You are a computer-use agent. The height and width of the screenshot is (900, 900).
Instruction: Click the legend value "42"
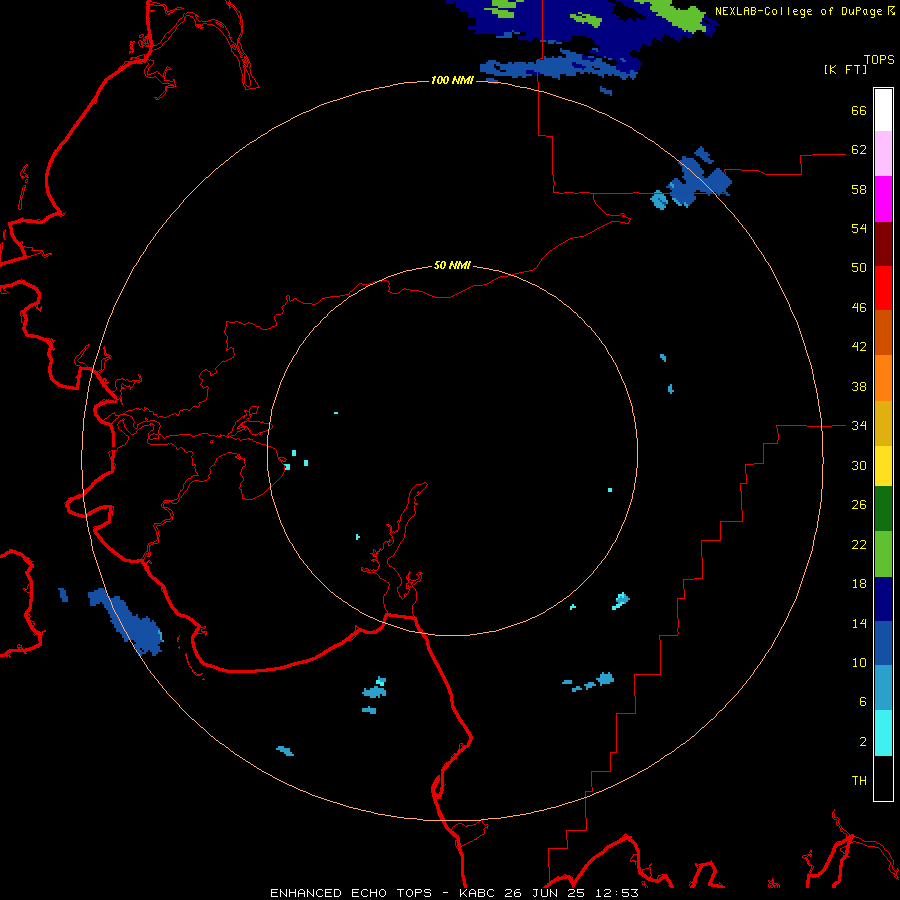(859, 347)
